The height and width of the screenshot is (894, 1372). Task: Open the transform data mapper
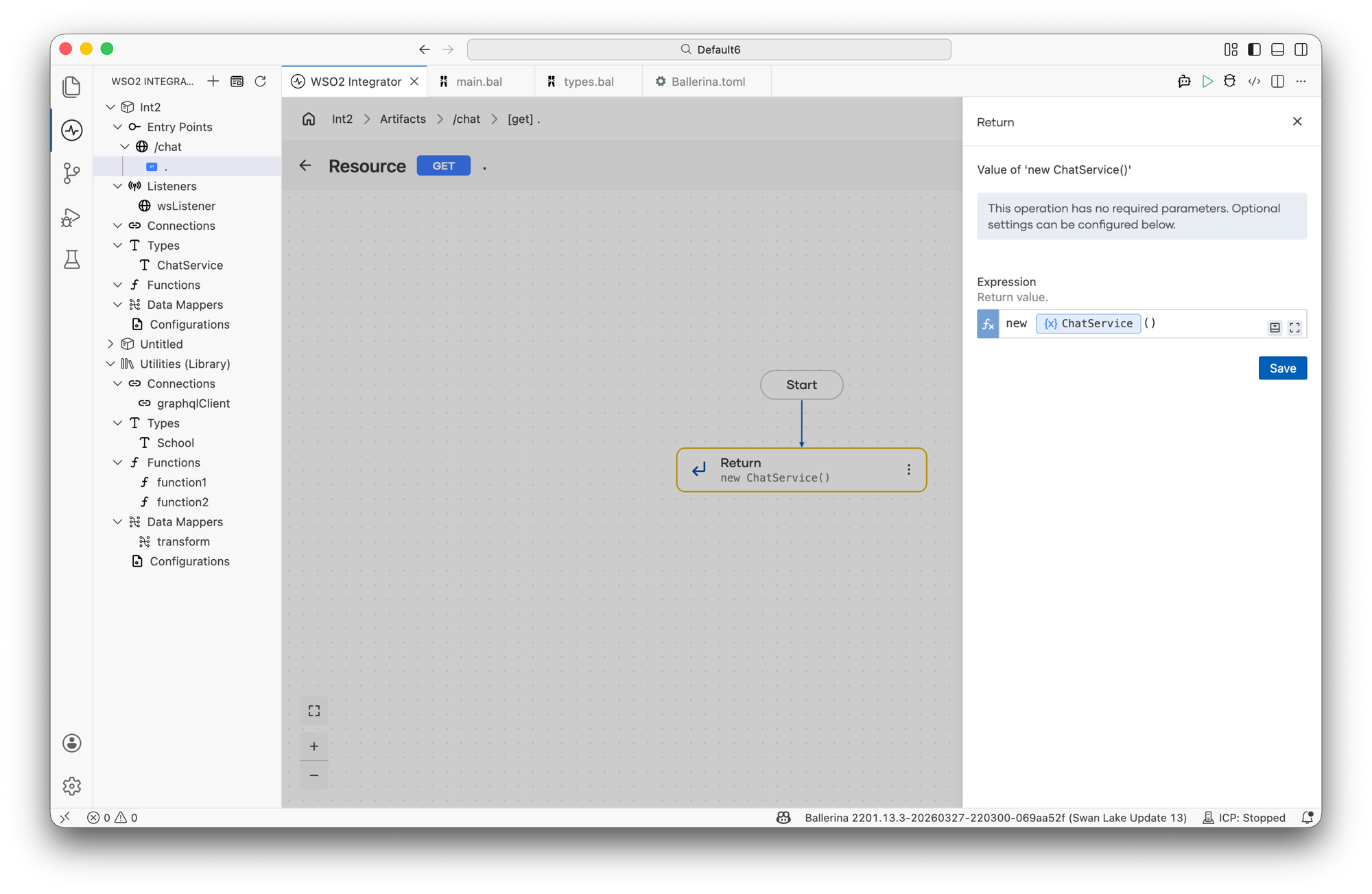pyautogui.click(x=183, y=541)
